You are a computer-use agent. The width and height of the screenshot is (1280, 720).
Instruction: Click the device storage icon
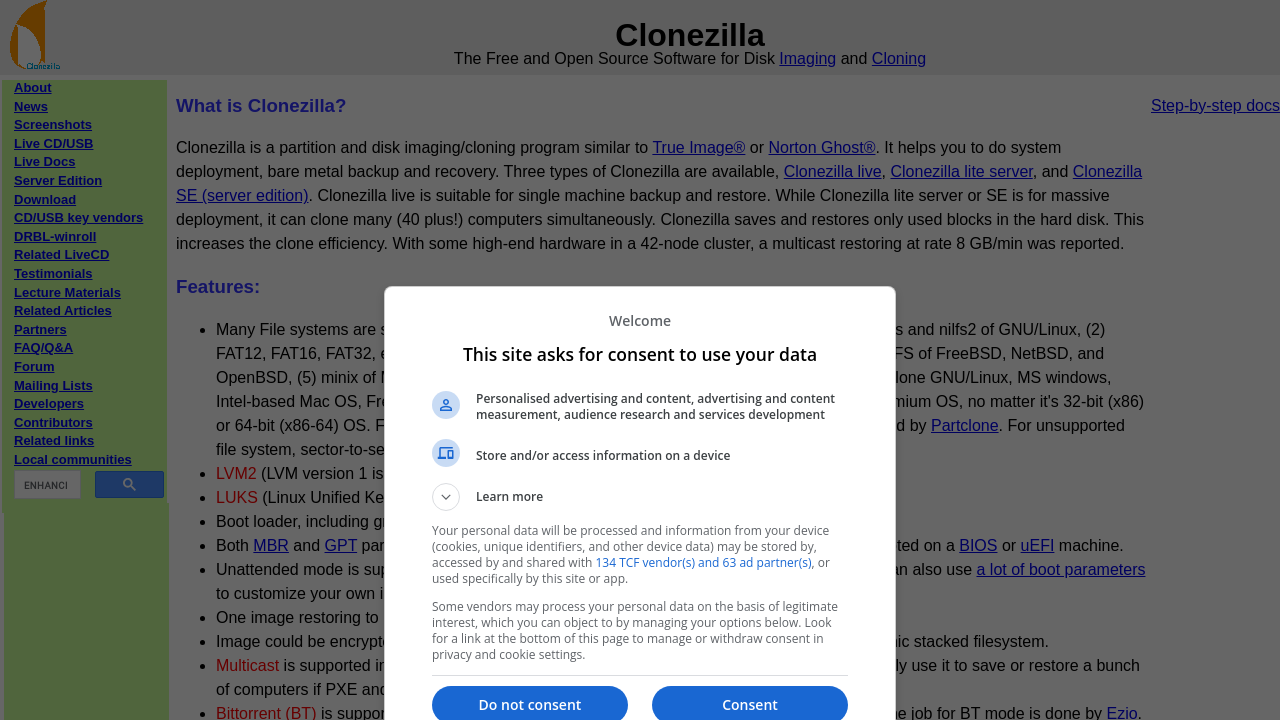[446, 453]
